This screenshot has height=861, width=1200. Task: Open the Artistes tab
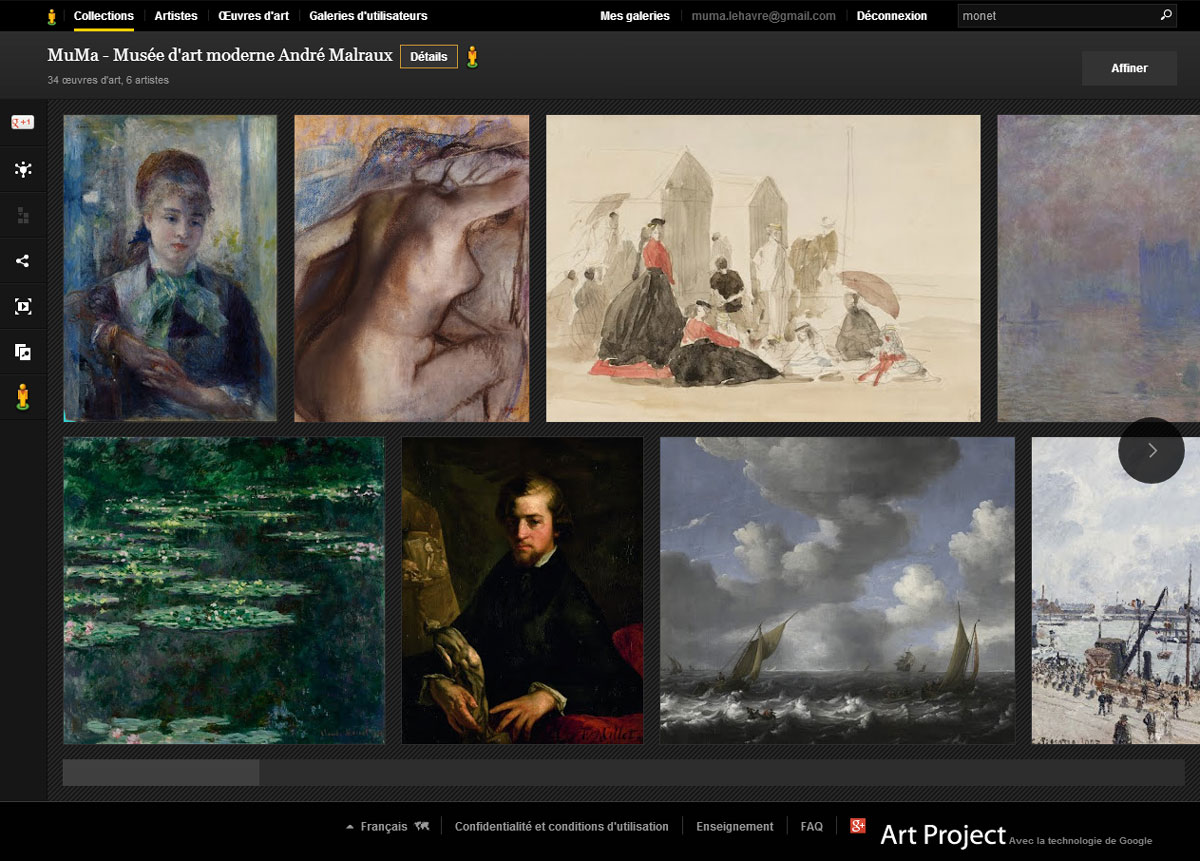coord(176,16)
